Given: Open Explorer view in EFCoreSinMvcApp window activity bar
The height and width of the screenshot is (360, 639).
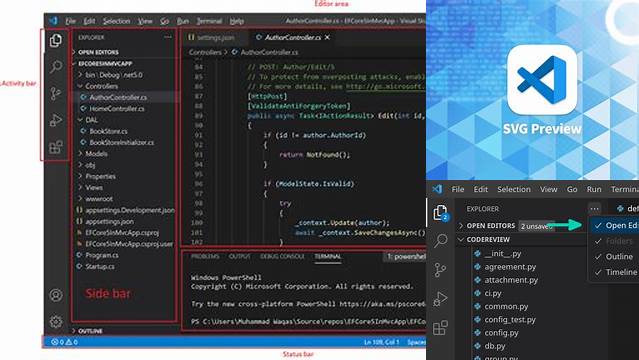Looking at the screenshot, I should [x=56, y=40].
